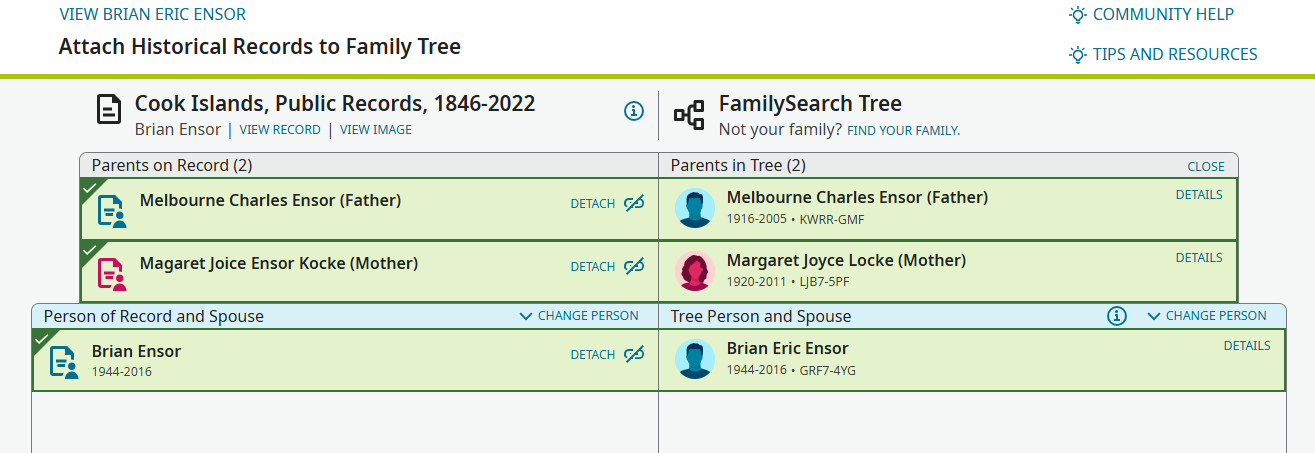Click the unlink icon on Melbourne Charles Ensor row
This screenshot has height=453, width=1315.
point(634,203)
